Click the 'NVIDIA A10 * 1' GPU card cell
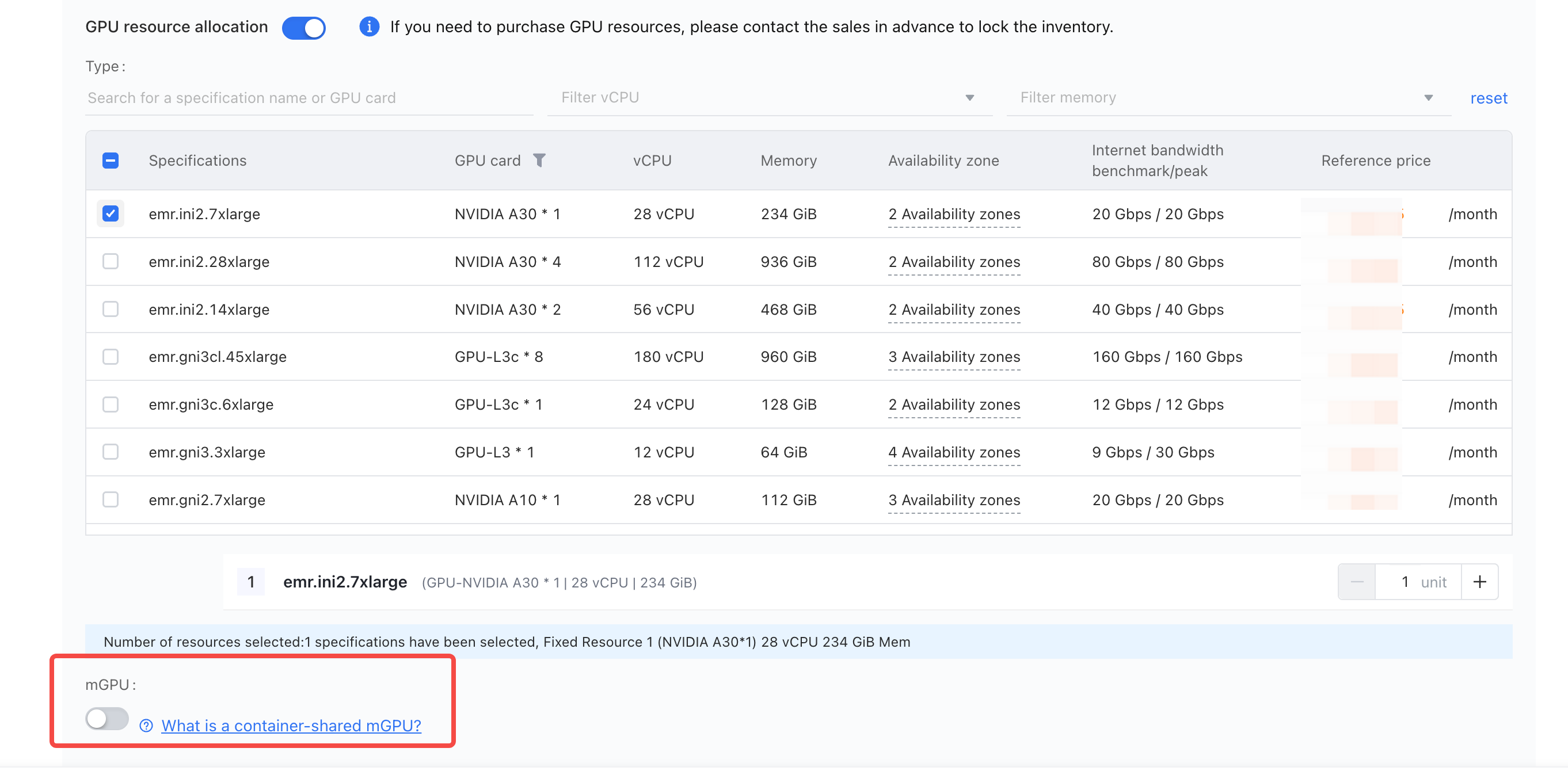The image size is (1568, 771). click(x=507, y=499)
